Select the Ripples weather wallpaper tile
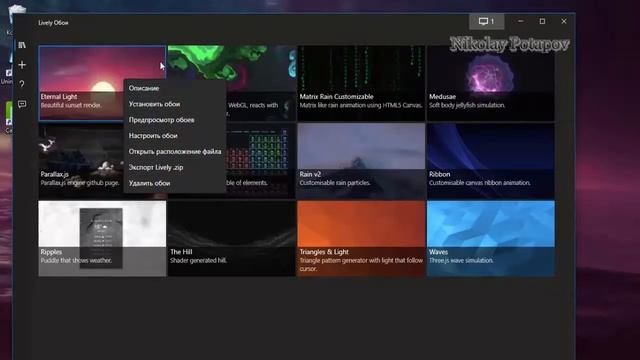 pyautogui.click(x=102, y=238)
